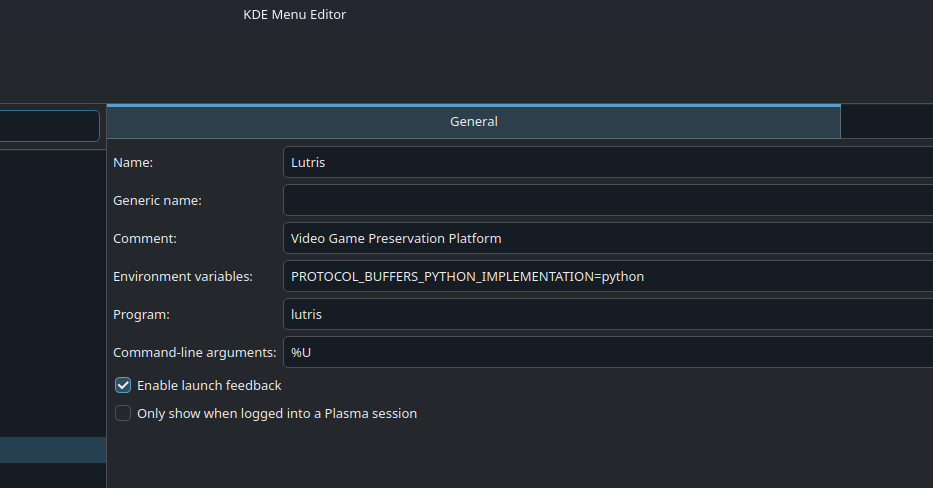Screen dimensions: 933x488
Task: Click the Environment variables input field
Action: click(607, 276)
